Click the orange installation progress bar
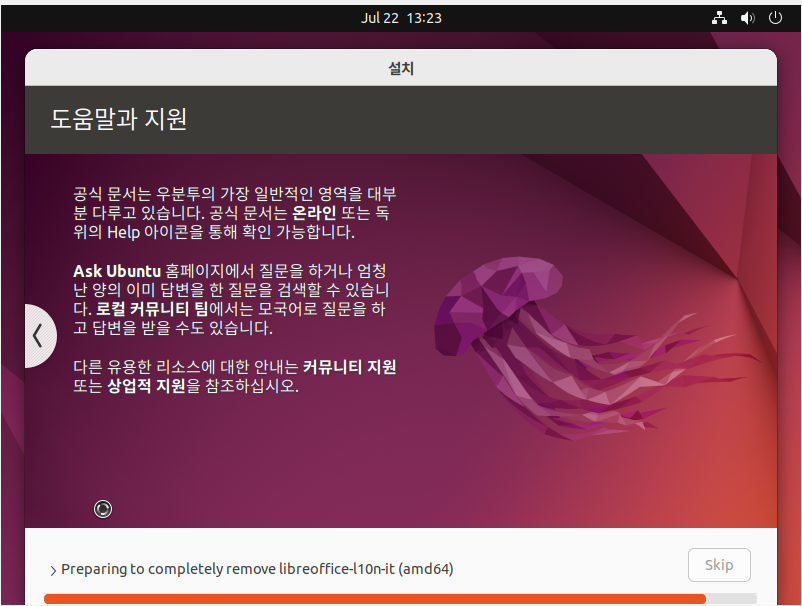The height and width of the screenshot is (606, 802). point(400,599)
